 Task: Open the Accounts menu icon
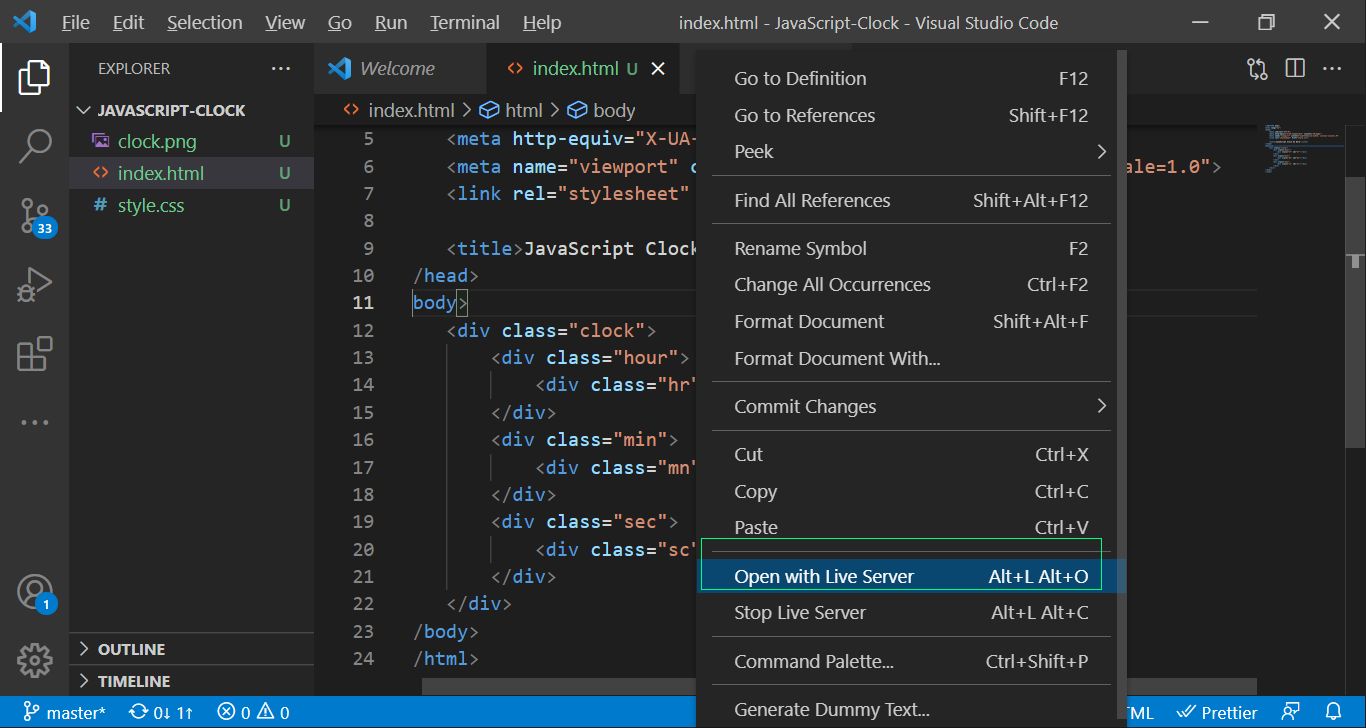(35, 592)
